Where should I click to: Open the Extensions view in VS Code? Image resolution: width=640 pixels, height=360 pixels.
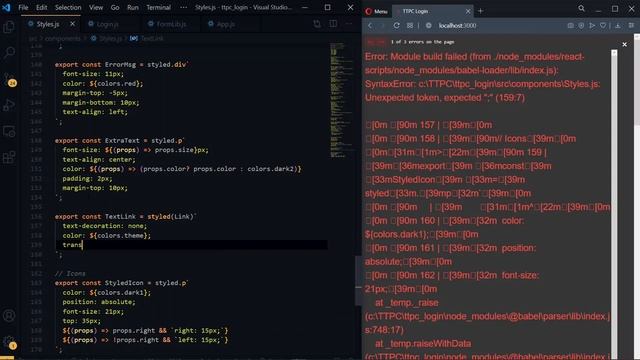click(x=9, y=157)
